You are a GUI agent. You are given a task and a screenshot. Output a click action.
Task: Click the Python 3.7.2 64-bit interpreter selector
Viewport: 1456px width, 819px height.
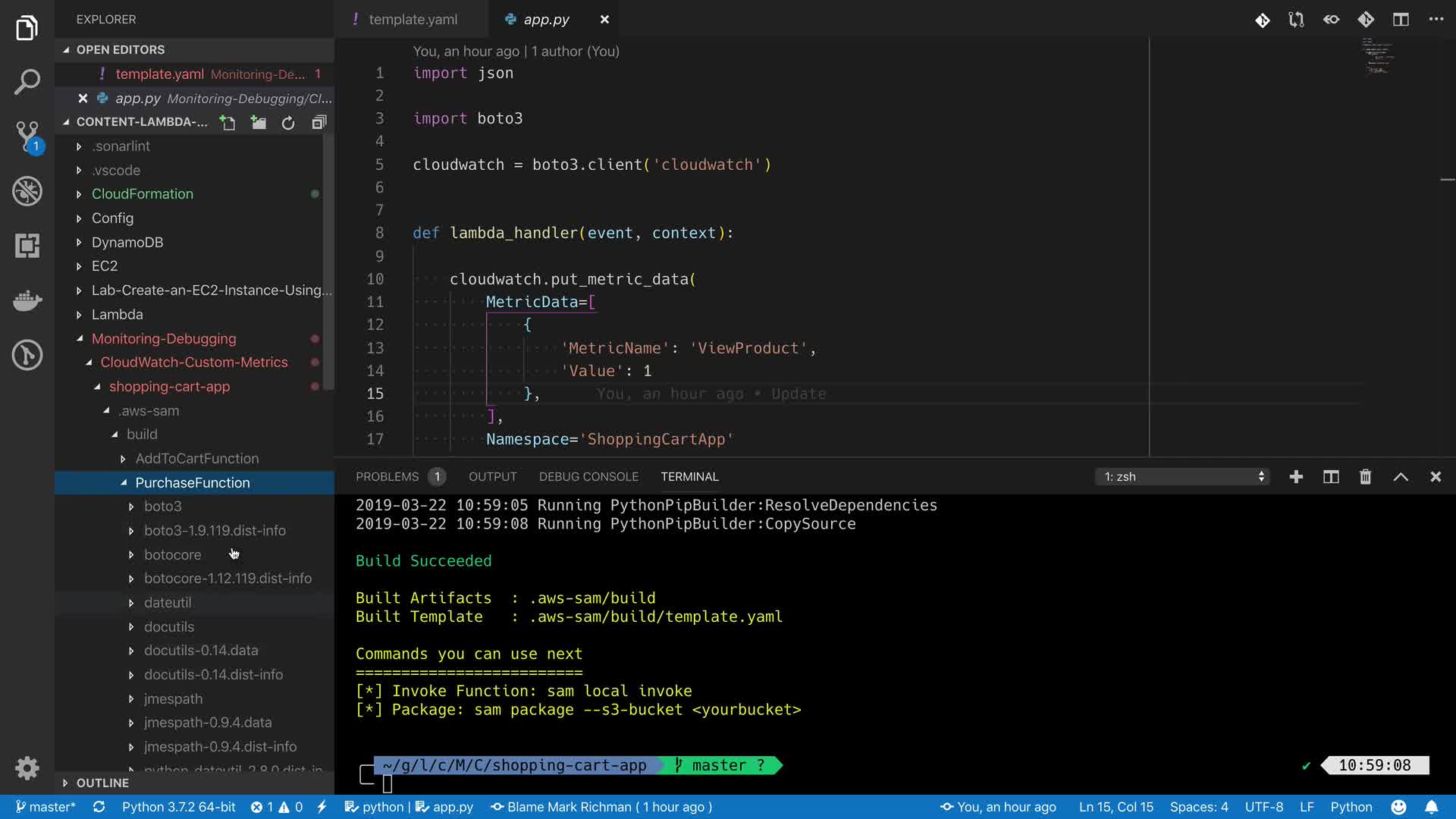click(178, 807)
